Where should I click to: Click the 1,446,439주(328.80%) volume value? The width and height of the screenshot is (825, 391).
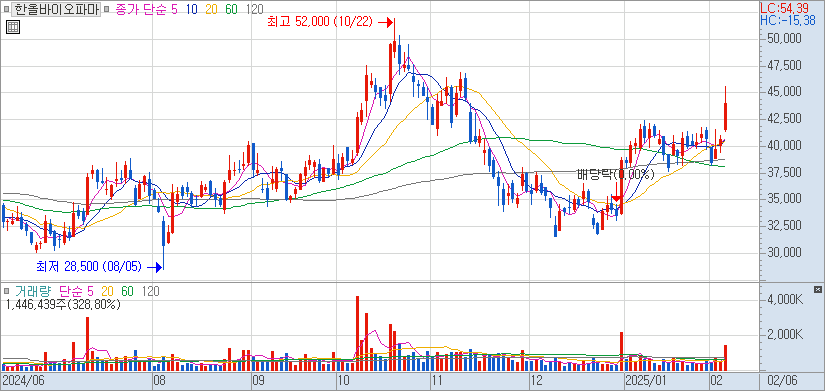(63, 304)
